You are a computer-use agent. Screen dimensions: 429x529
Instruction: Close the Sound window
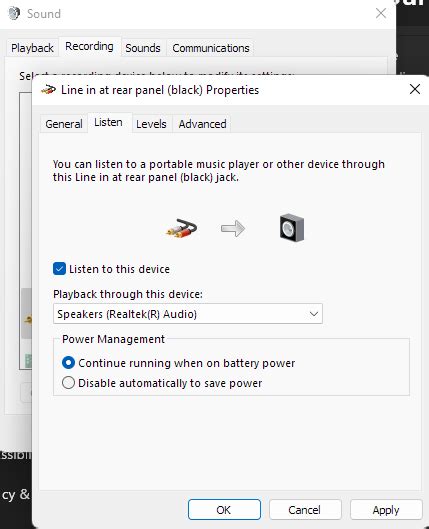[381, 13]
